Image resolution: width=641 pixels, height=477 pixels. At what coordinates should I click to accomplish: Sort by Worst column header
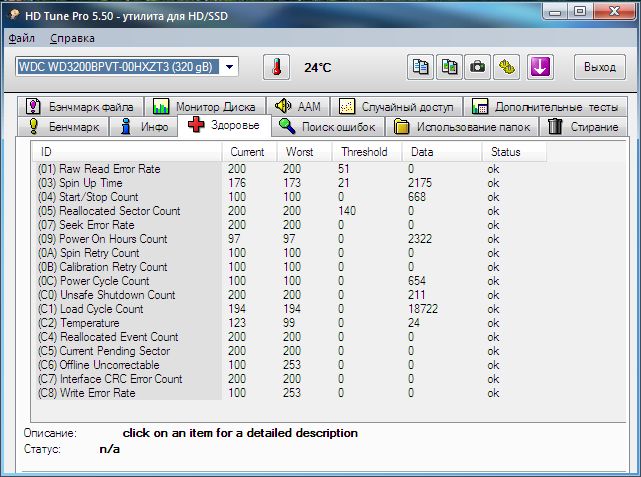(304, 152)
